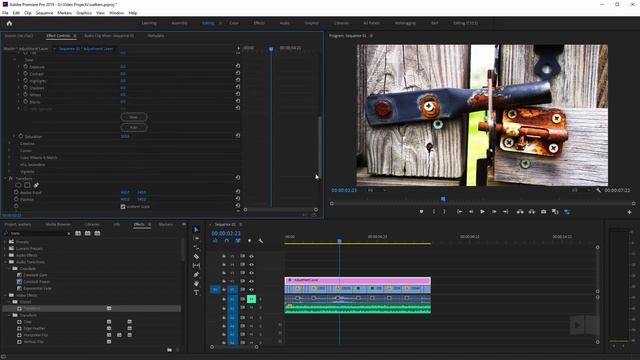Select the Horizontal Flip effect
Screen dimensions: 640x360
(x=36, y=335)
